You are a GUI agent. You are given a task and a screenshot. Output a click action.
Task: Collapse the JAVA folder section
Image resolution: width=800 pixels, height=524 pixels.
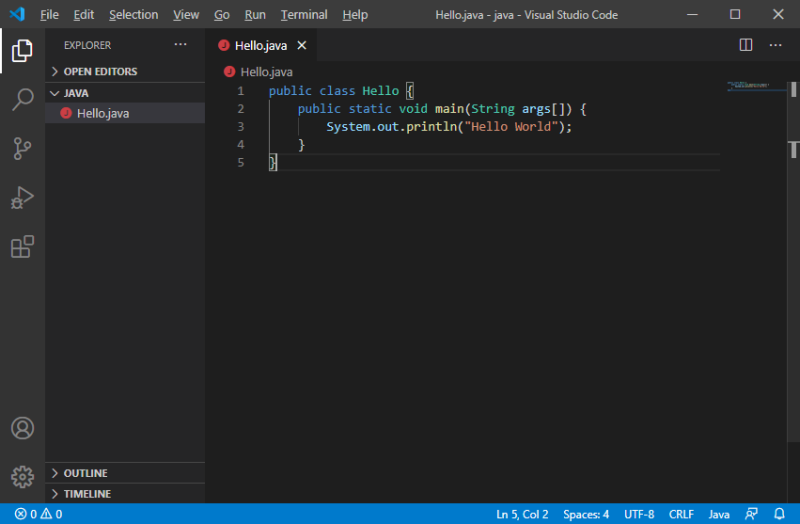coord(125,93)
